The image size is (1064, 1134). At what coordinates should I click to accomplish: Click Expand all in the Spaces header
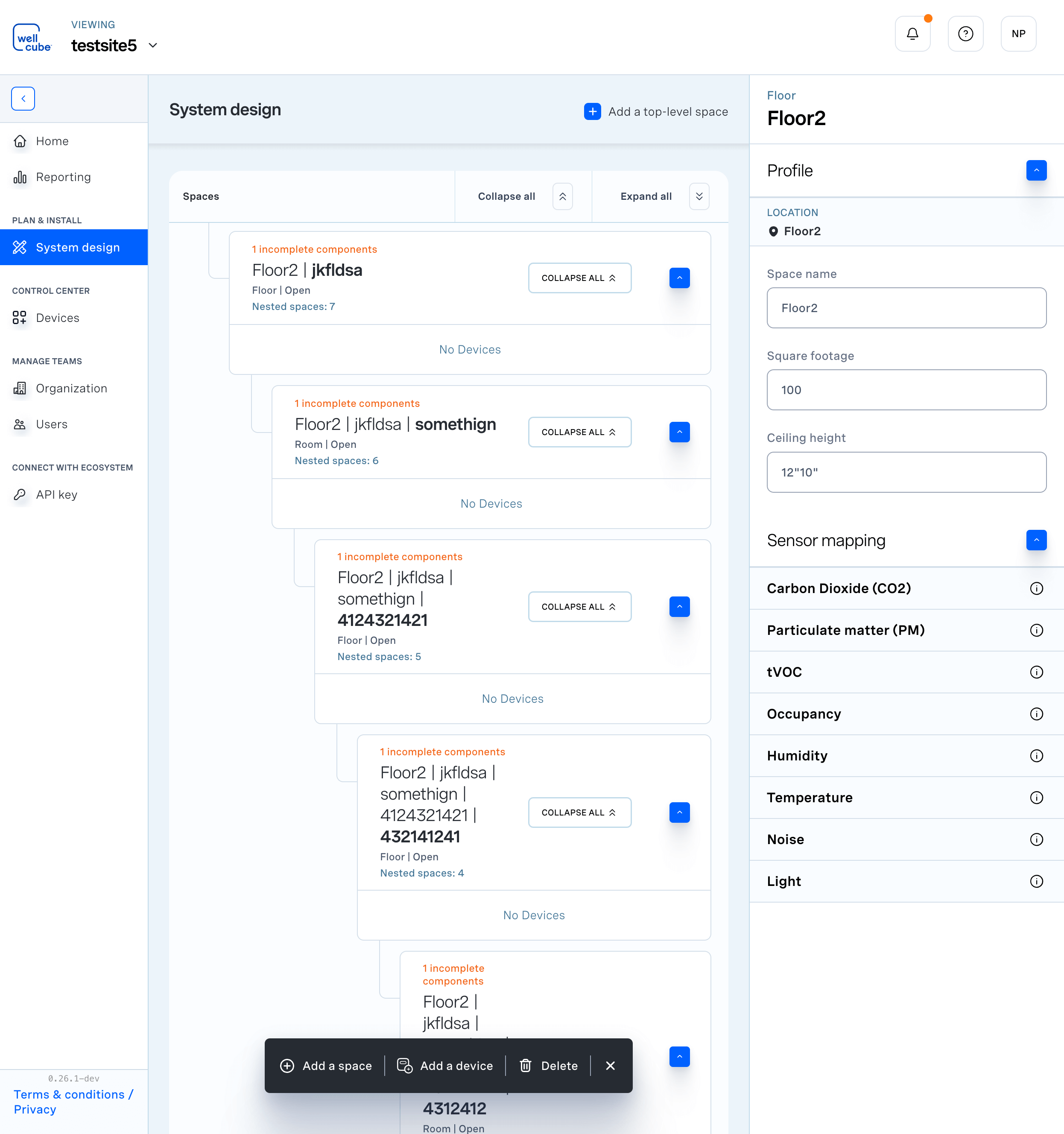click(646, 196)
